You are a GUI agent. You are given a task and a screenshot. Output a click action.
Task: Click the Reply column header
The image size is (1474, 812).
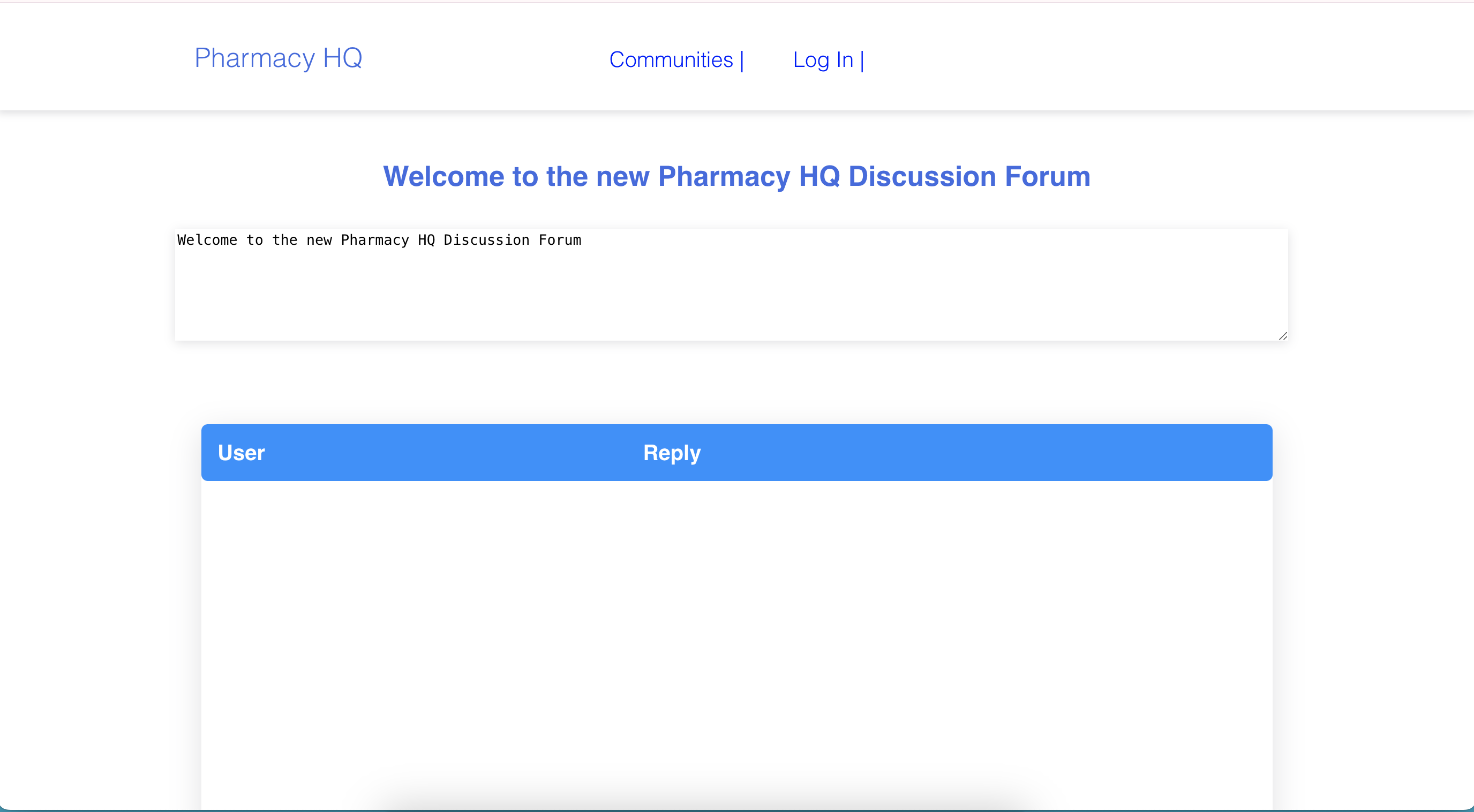click(672, 453)
